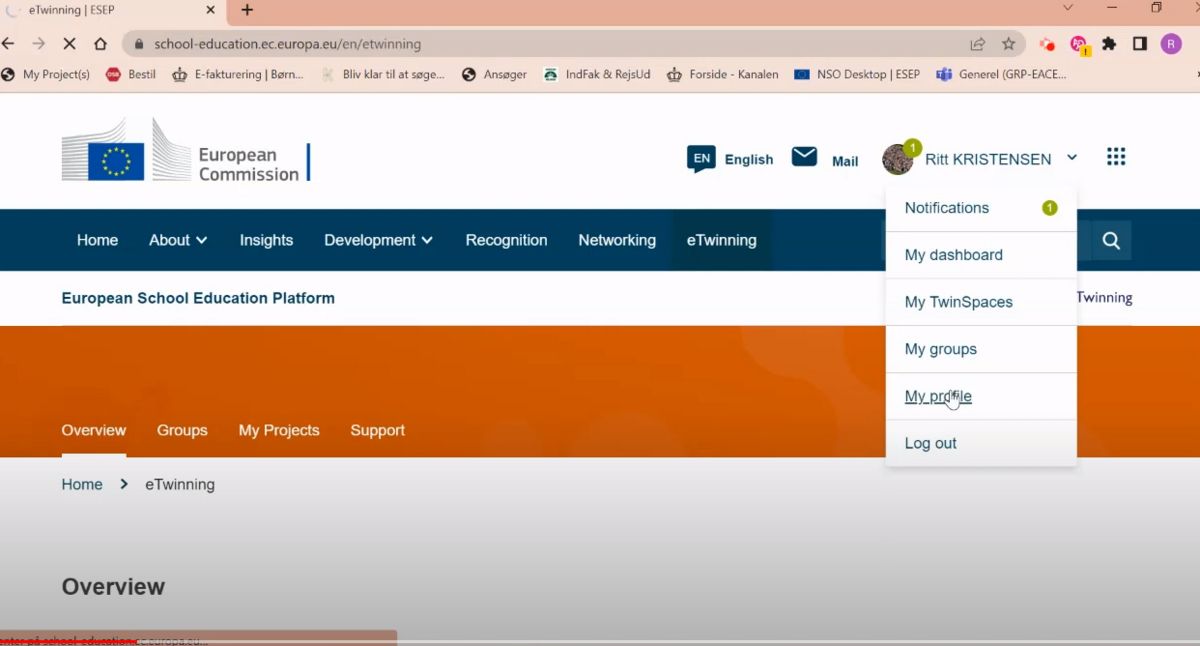
Task: Select My profile from user menu
Action: (x=938, y=396)
